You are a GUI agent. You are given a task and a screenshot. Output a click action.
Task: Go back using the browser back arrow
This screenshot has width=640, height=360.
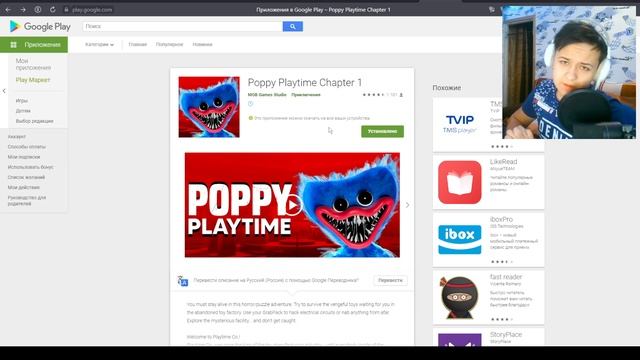8,9
